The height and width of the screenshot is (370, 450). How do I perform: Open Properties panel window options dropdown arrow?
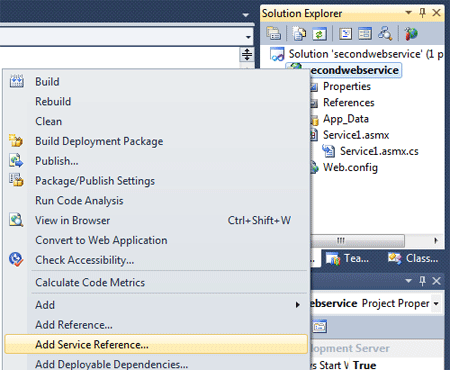pos(408,281)
